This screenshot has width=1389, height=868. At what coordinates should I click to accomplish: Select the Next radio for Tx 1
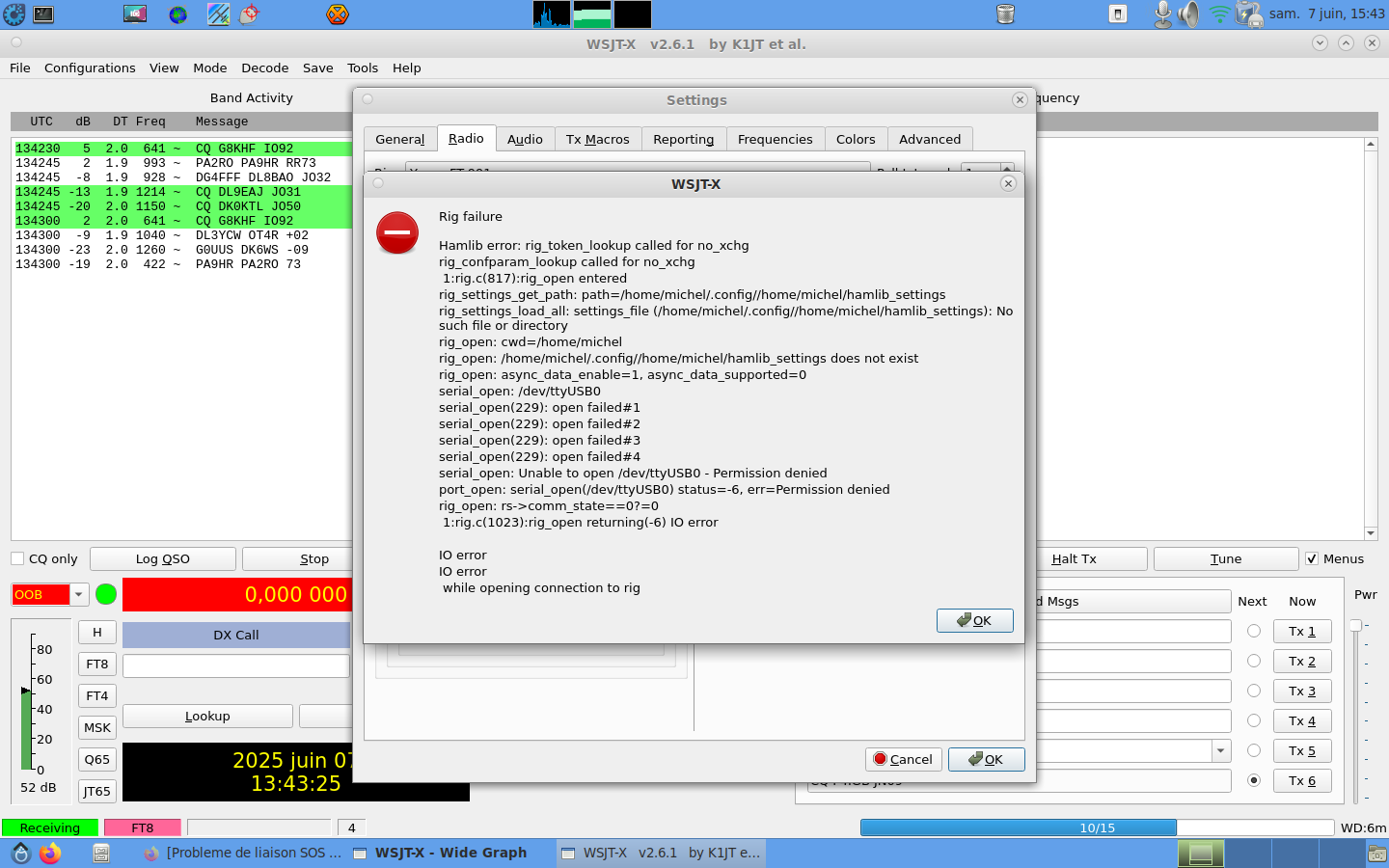click(1254, 631)
